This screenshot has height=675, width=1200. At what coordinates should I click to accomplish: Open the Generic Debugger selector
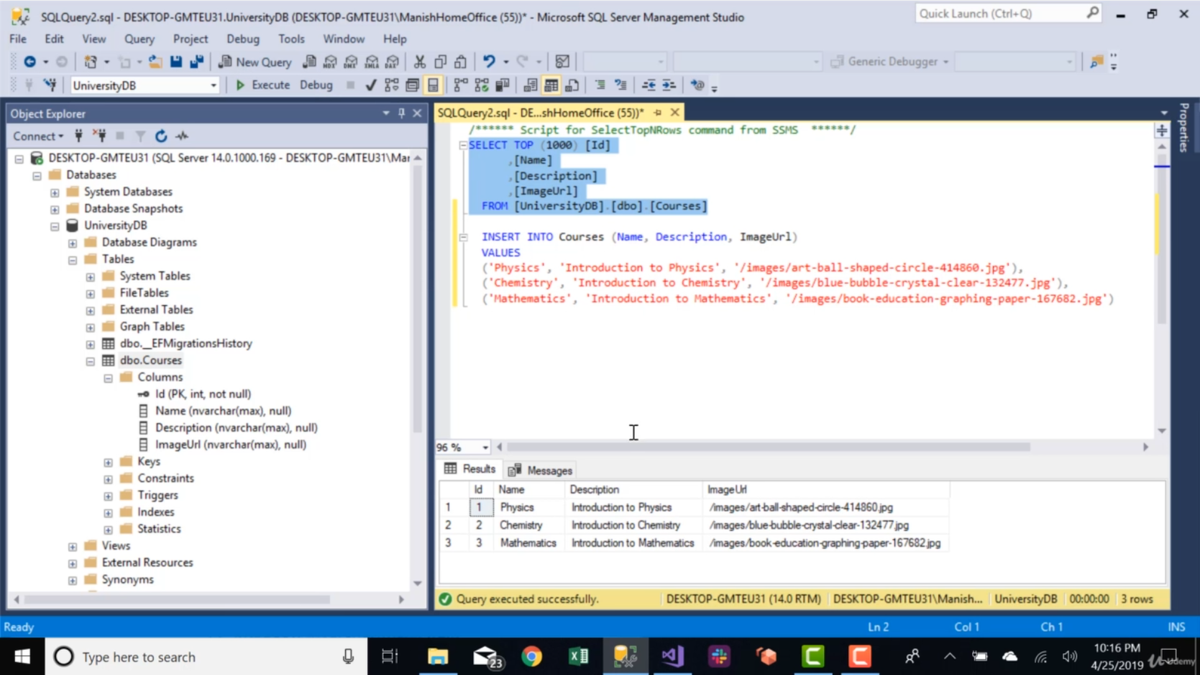tap(889, 62)
